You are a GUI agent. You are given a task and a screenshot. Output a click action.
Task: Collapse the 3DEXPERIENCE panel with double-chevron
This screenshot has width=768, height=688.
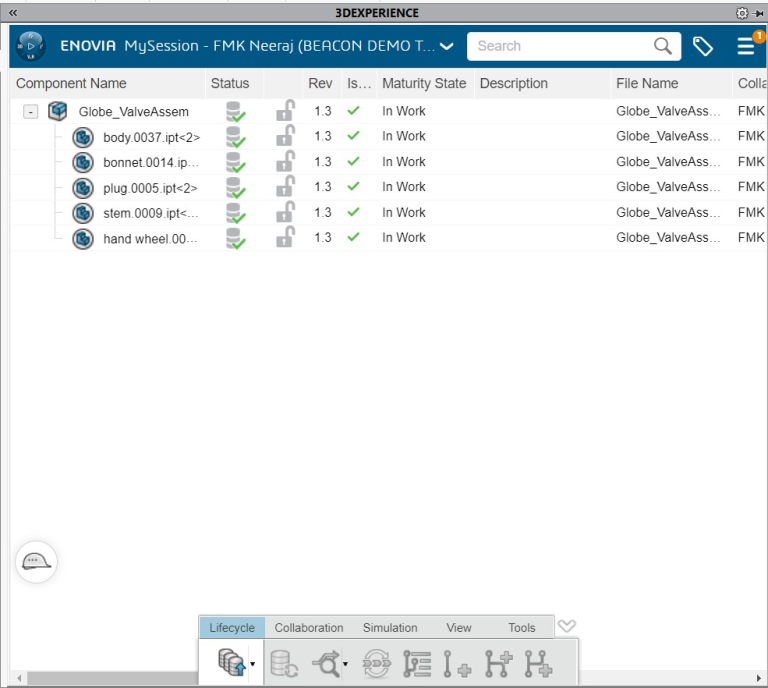click(x=13, y=13)
